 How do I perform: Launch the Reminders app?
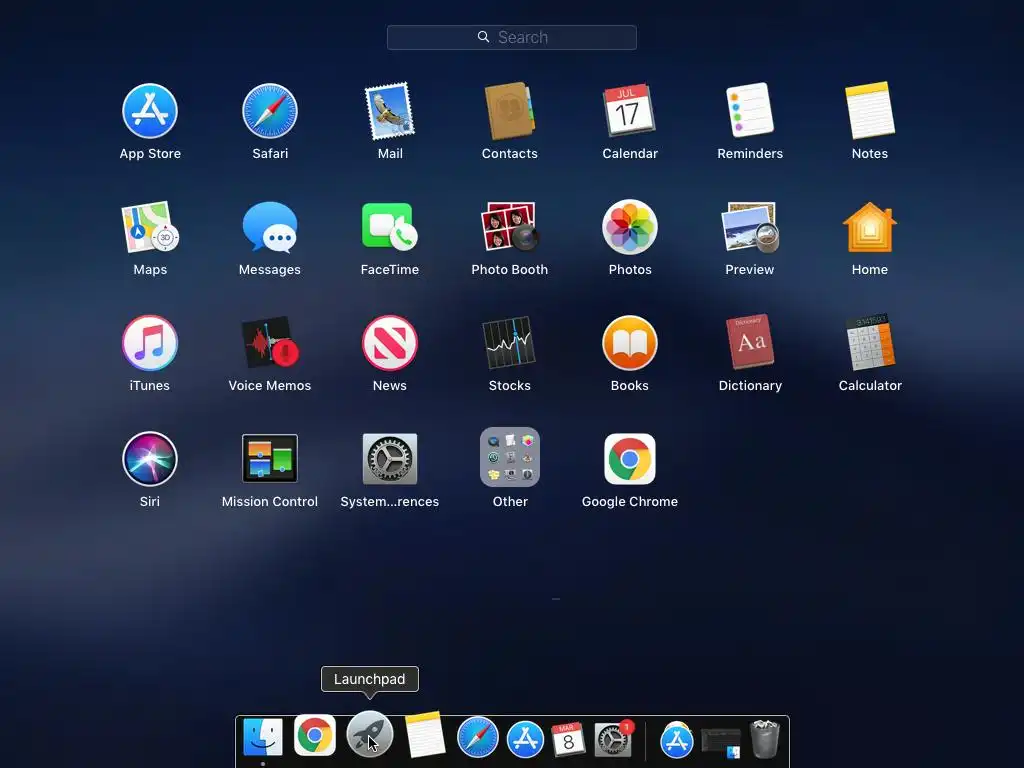tap(750, 110)
